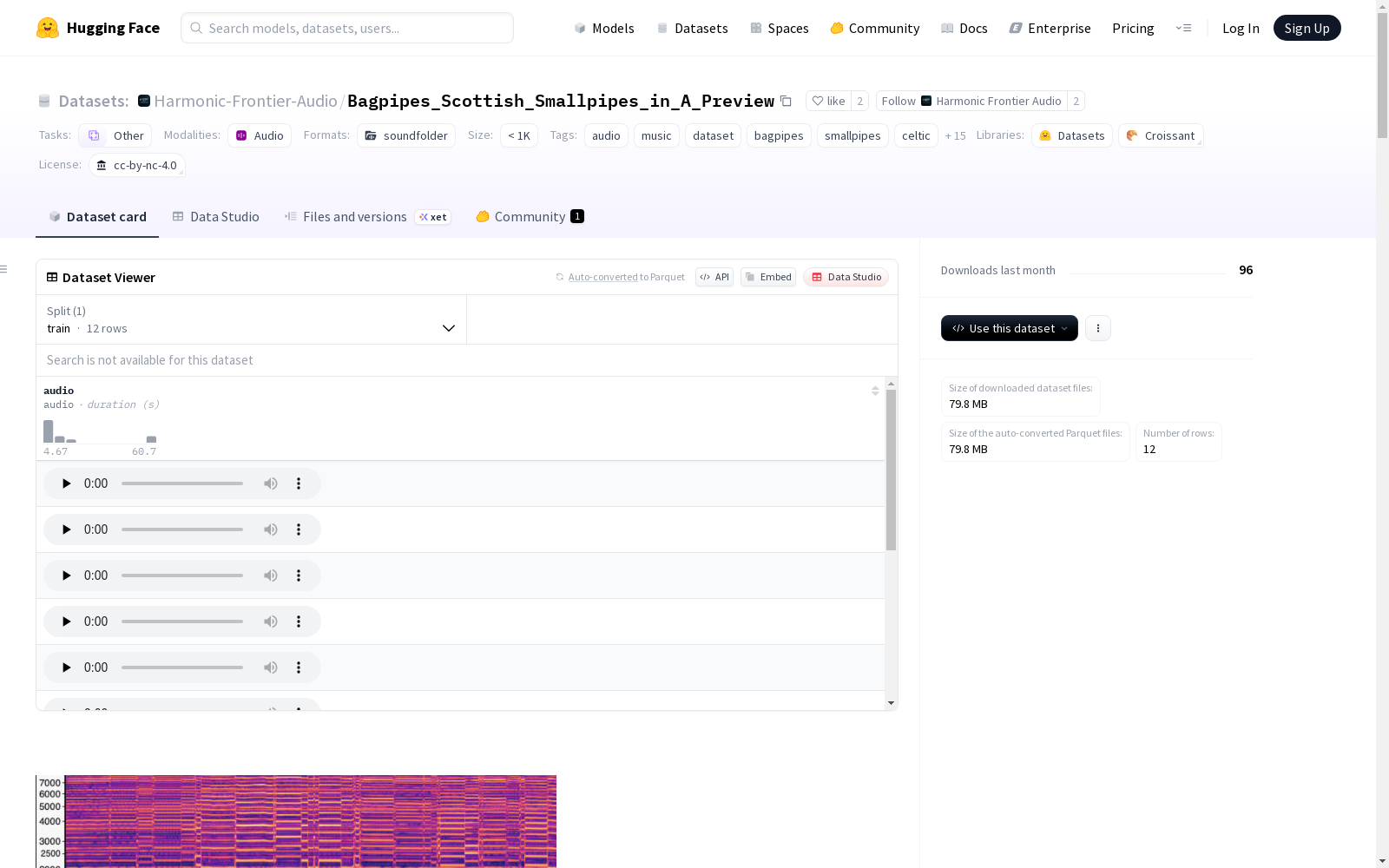Seek in the third audio progress bar
The height and width of the screenshot is (868, 1389).
point(182,575)
